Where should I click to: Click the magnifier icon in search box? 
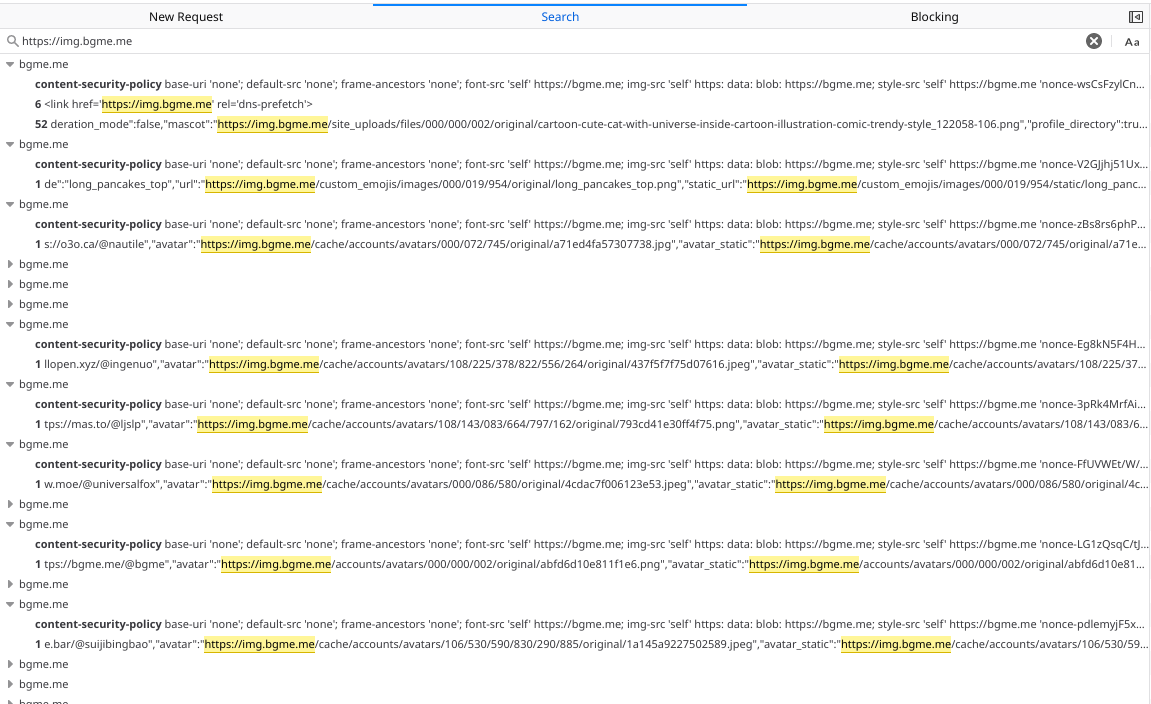click(x=12, y=42)
